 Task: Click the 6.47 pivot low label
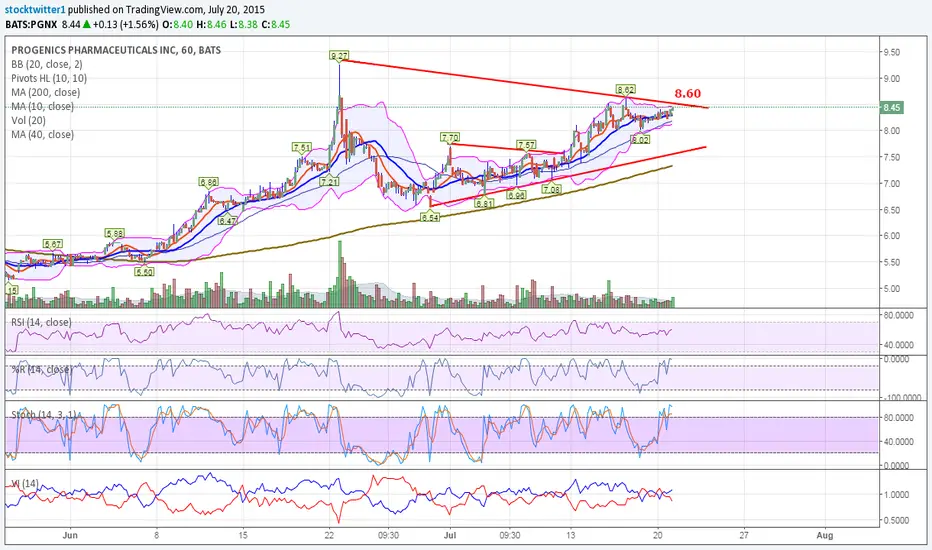click(x=227, y=221)
